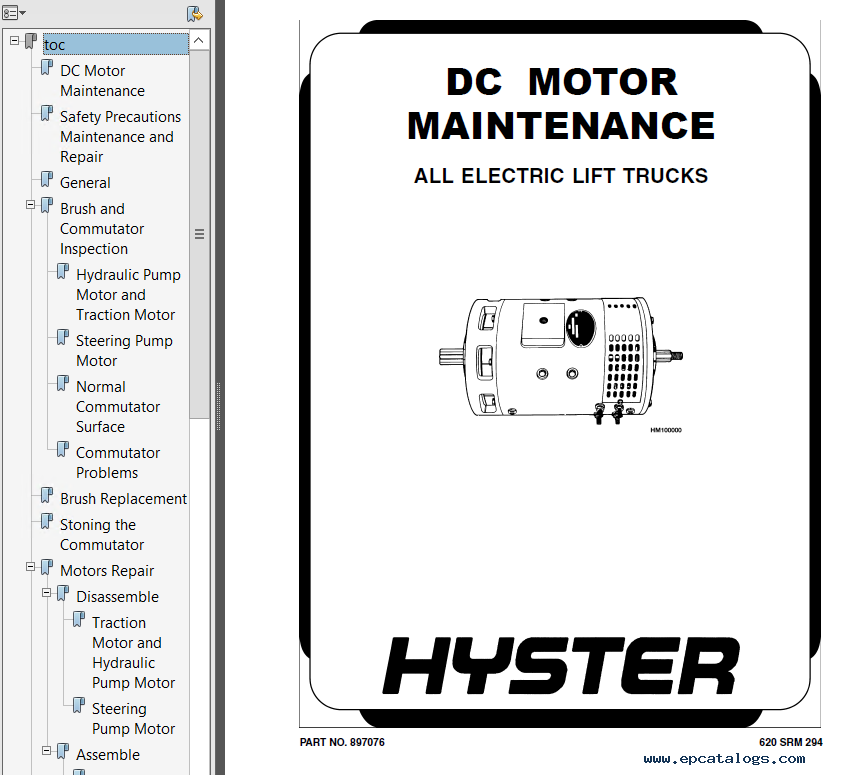
Task: Open the Assemble bookmark
Action: point(108,754)
